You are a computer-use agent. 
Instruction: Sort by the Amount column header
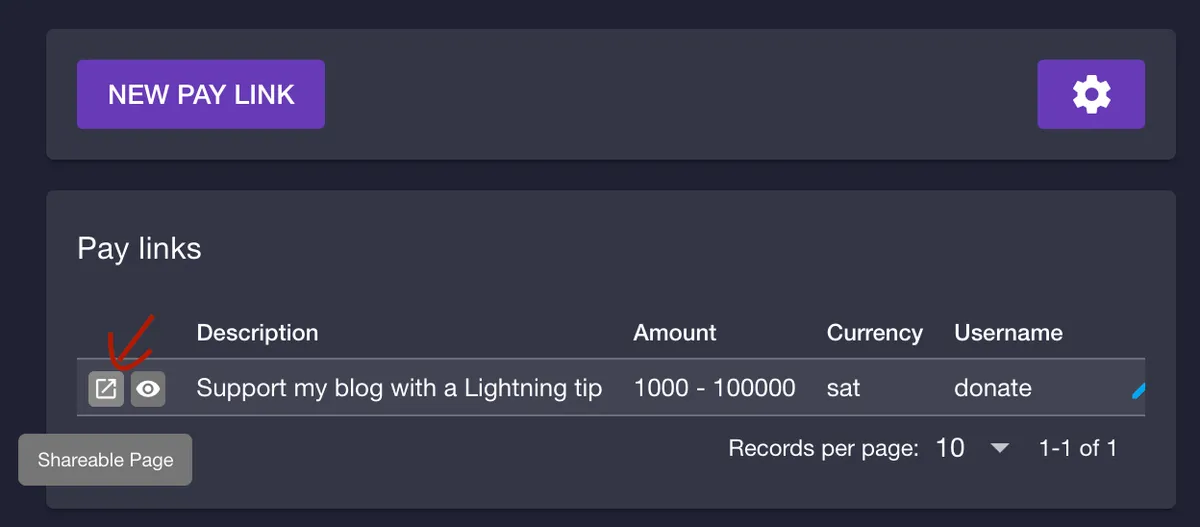pyautogui.click(x=675, y=333)
